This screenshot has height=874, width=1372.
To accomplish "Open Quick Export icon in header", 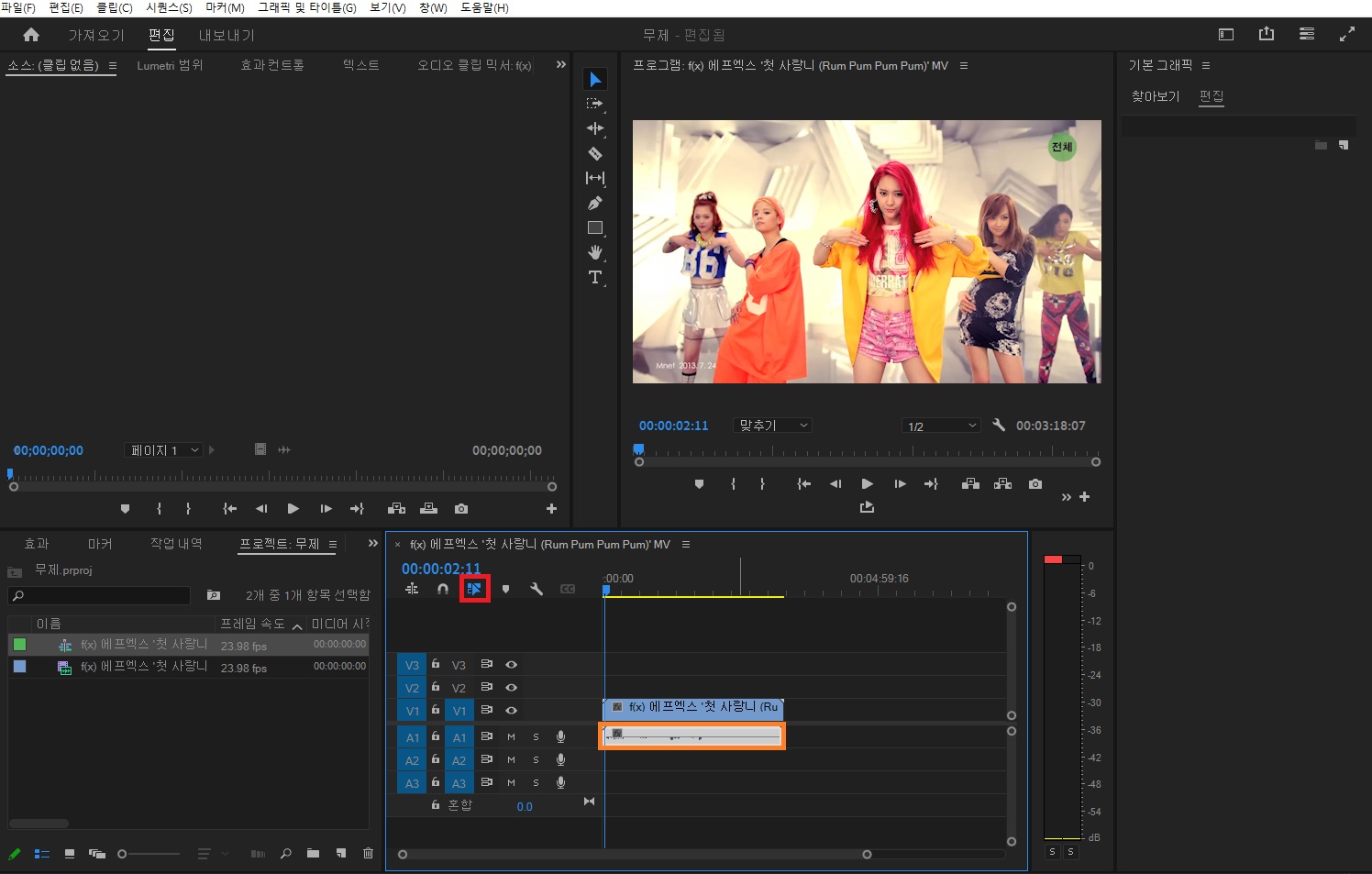I will tap(1267, 34).
